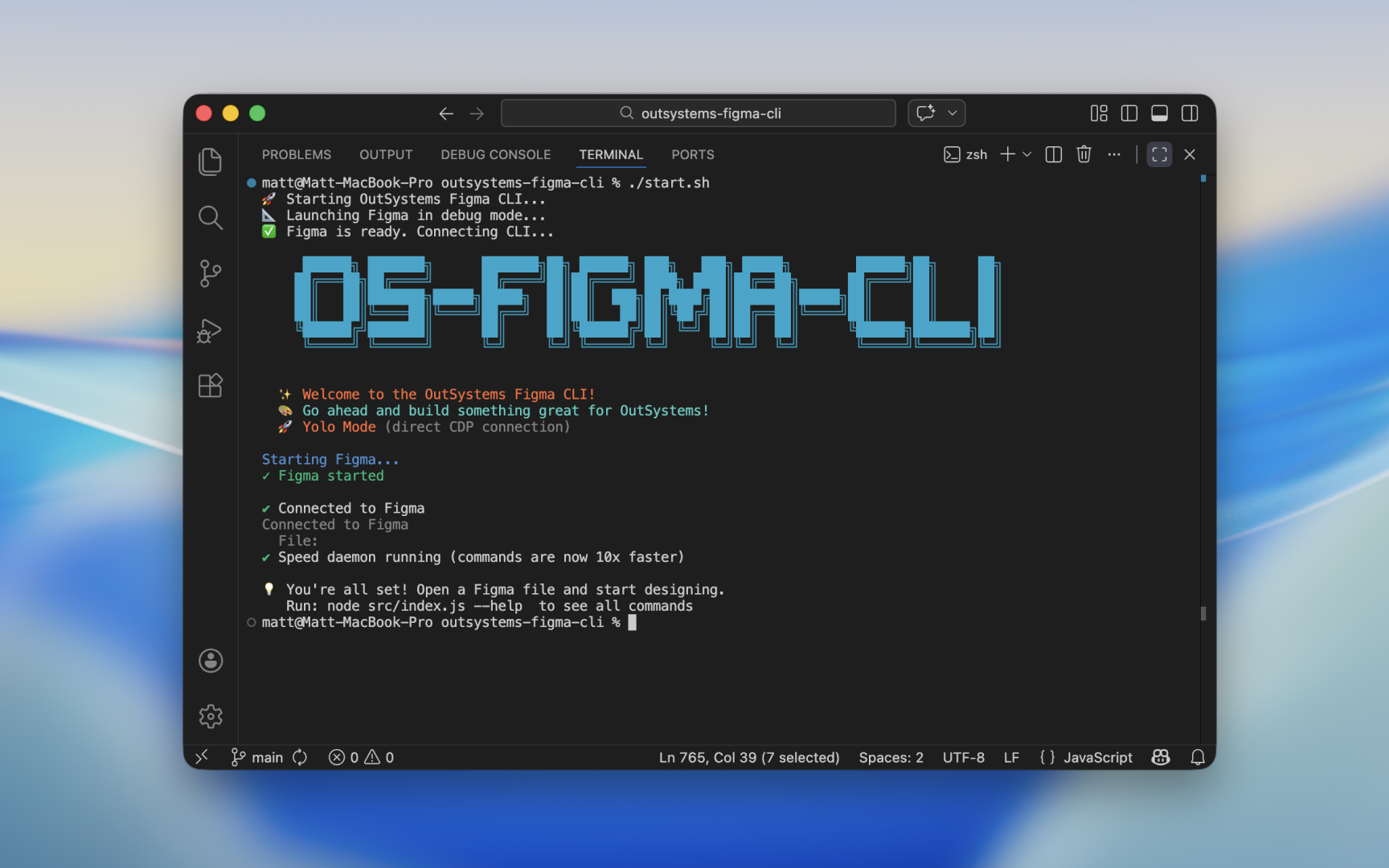The width and height of the screenshot is (1389, 868).
Task: Open the Problems tab
Action: (x=297, y=154)
